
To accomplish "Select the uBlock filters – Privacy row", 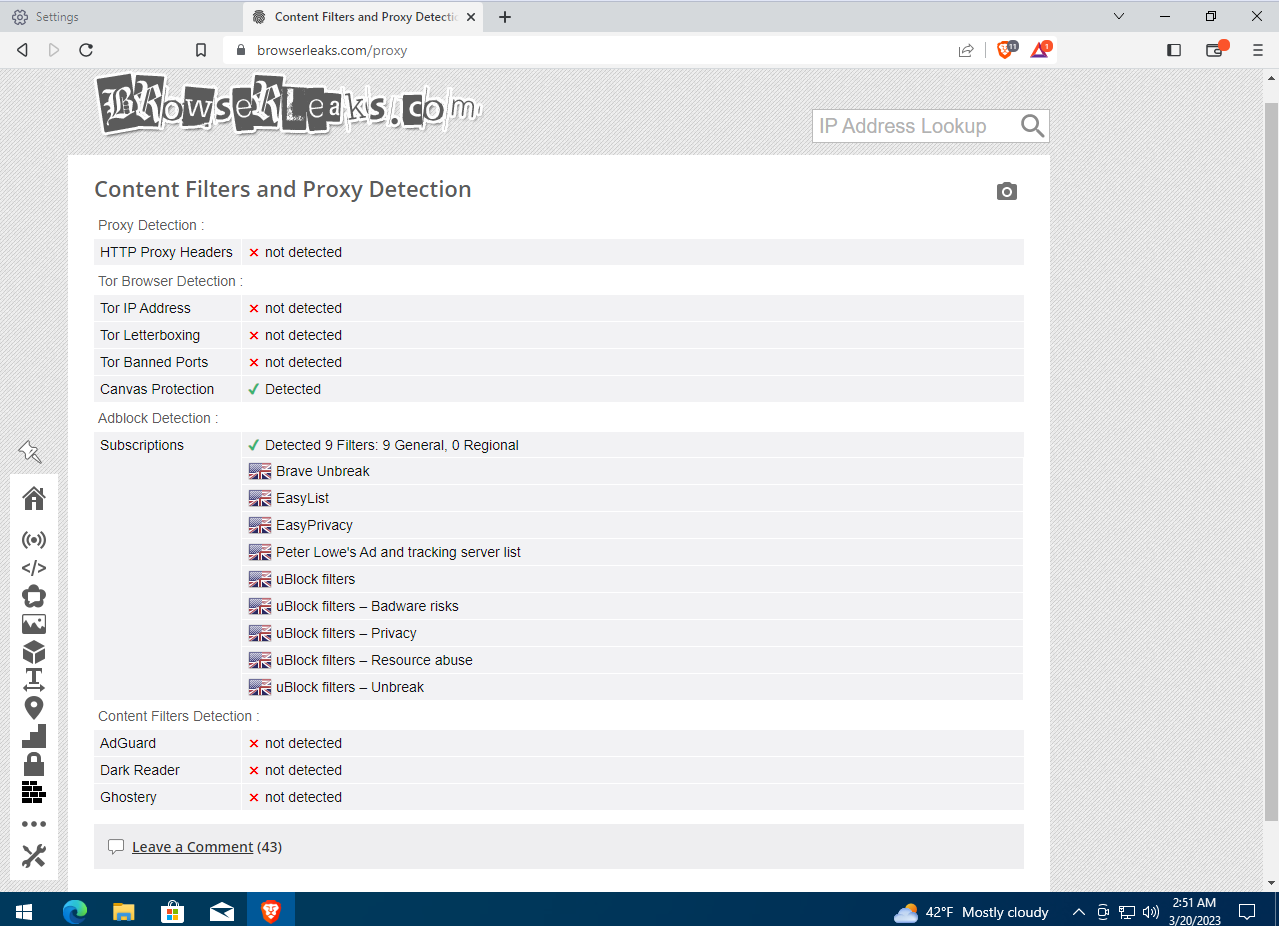I will (633, 633).
